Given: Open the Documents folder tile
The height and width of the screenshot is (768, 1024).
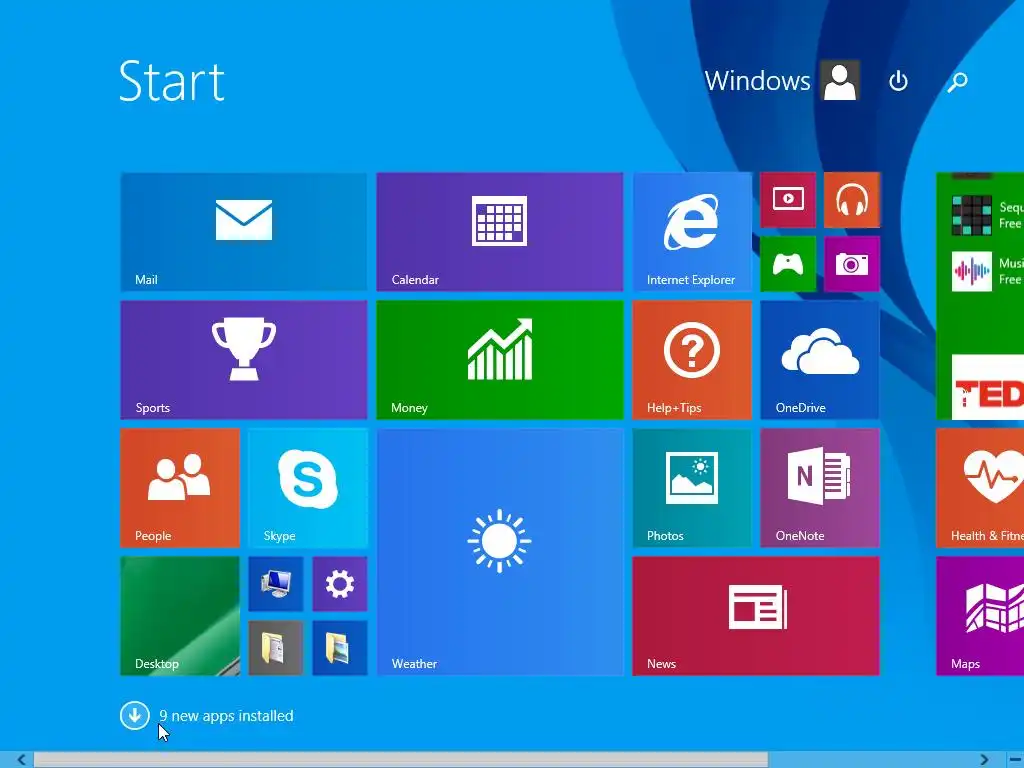Looking at the screenshot, I should coord(276,648).
